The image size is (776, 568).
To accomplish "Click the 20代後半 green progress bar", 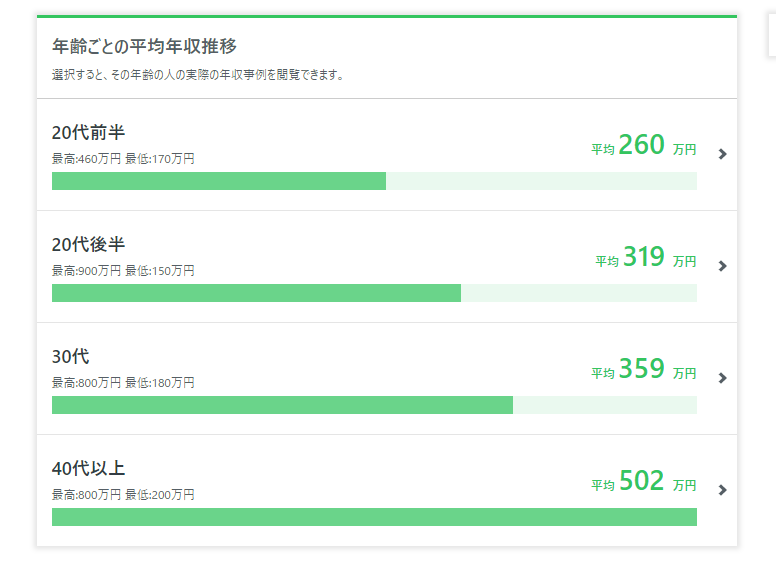I will (x=374, y=293).
